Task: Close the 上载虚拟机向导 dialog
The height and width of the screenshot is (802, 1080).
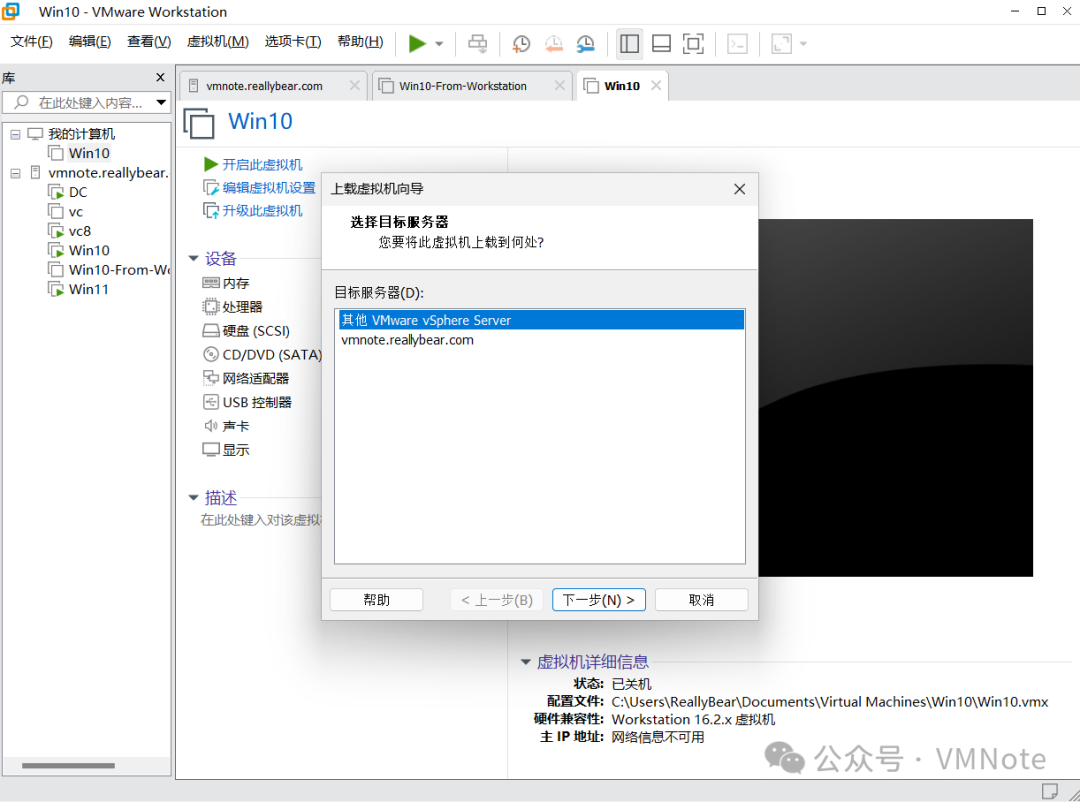Action: click(740, 189)
